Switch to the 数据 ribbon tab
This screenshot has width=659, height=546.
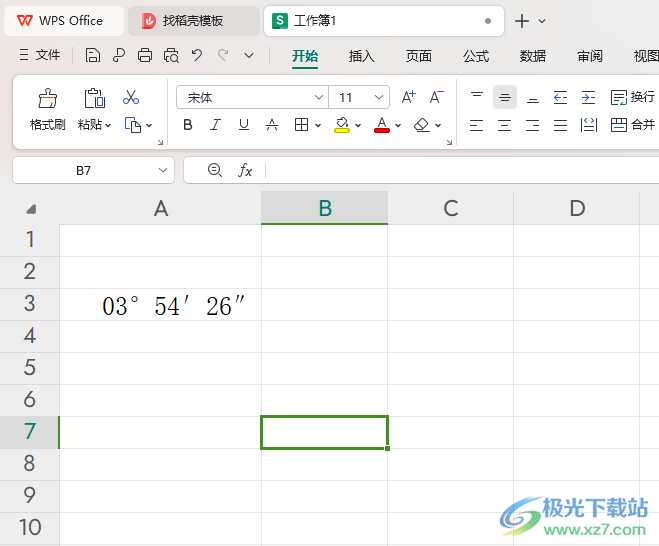pos(532,56)
